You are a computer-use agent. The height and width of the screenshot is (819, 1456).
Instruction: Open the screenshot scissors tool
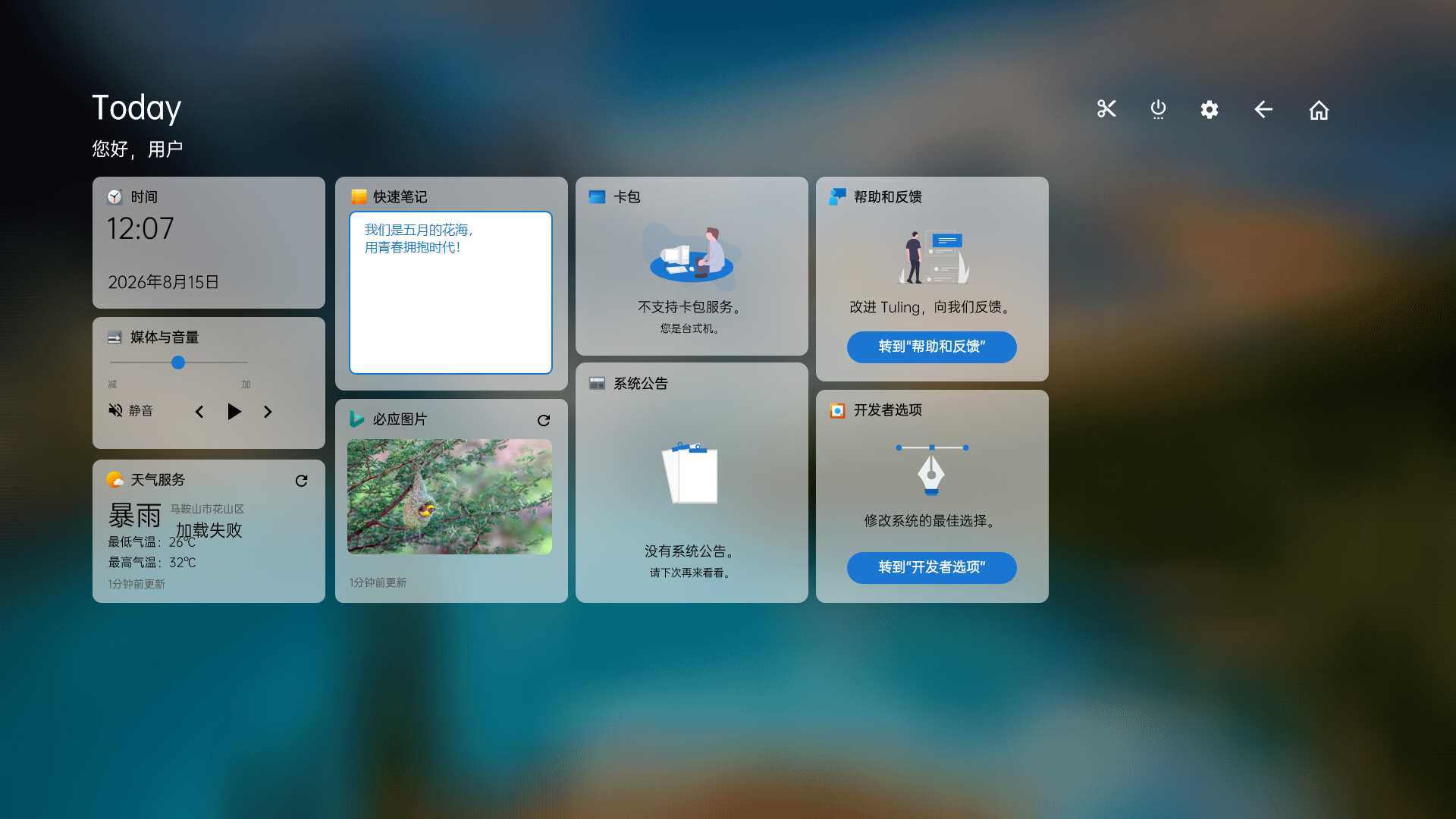click(1106, 109)
